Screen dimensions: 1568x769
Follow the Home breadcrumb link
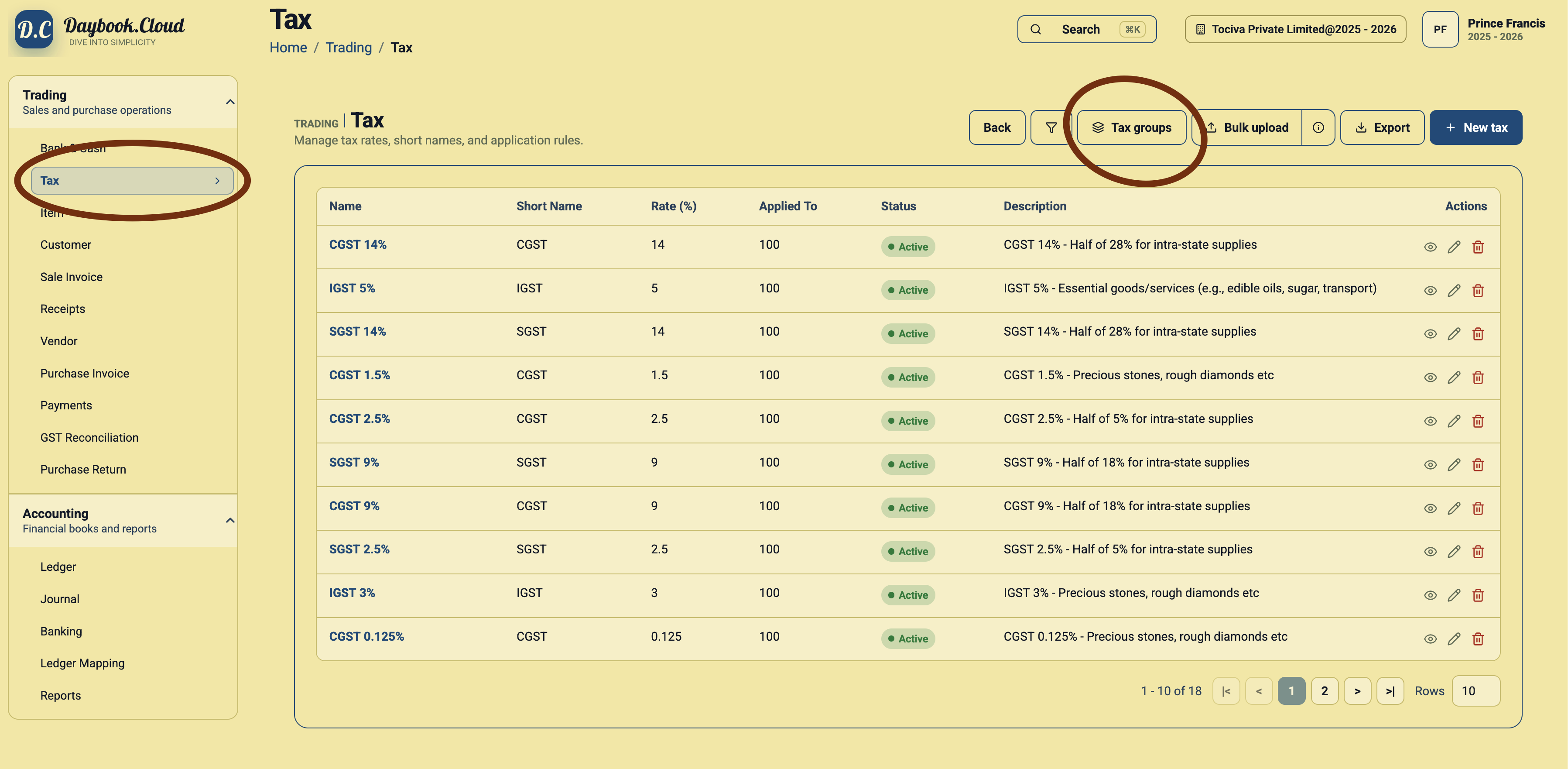pyautogui.click(x=288, y=48)
